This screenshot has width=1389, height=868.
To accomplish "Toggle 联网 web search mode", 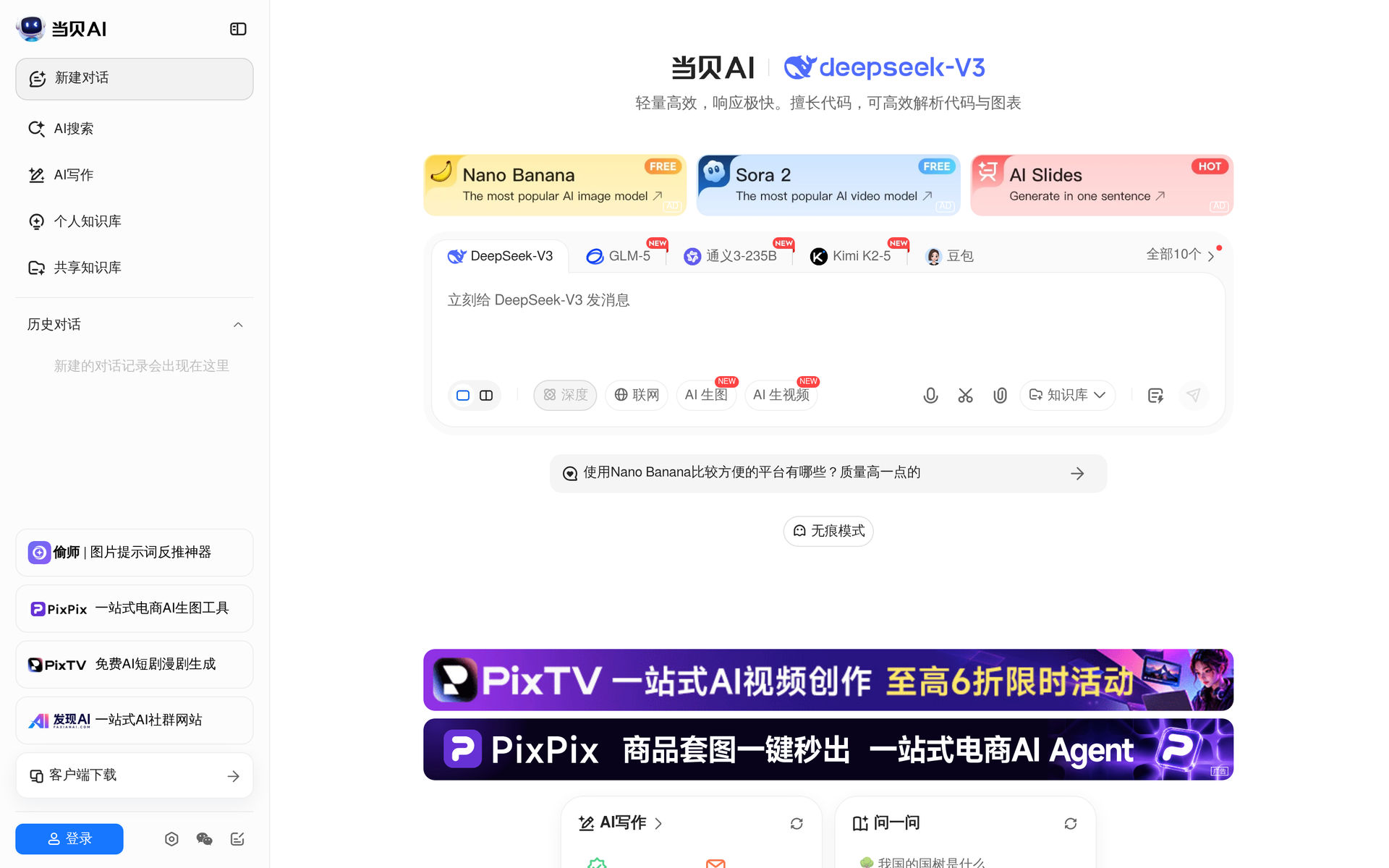I will point(637,395).
